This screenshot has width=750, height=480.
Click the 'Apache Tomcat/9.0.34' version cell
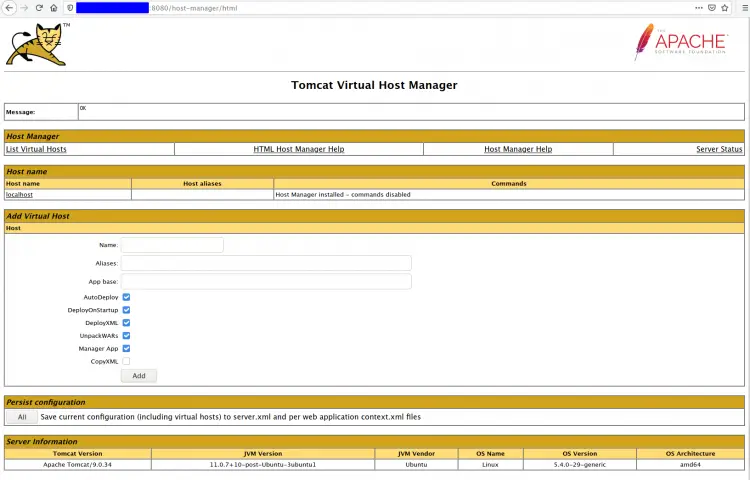77,464
